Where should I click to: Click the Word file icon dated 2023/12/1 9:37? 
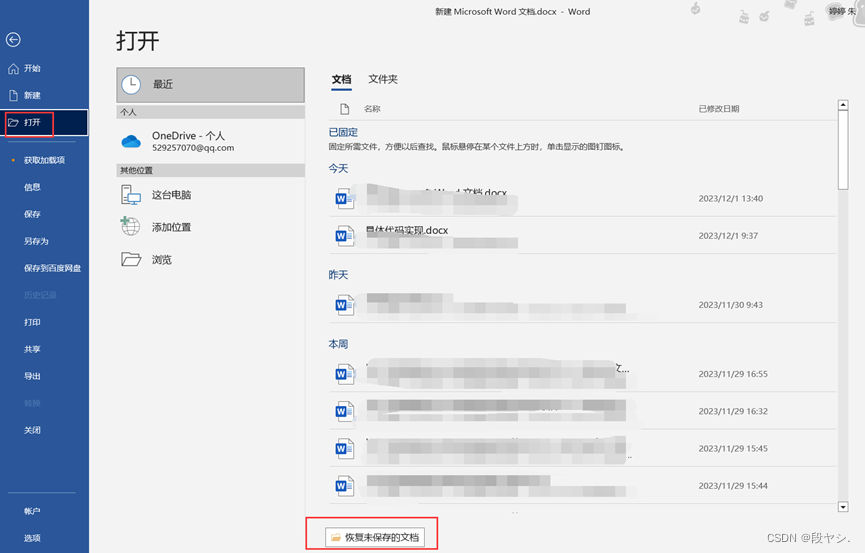click(345, 236)
